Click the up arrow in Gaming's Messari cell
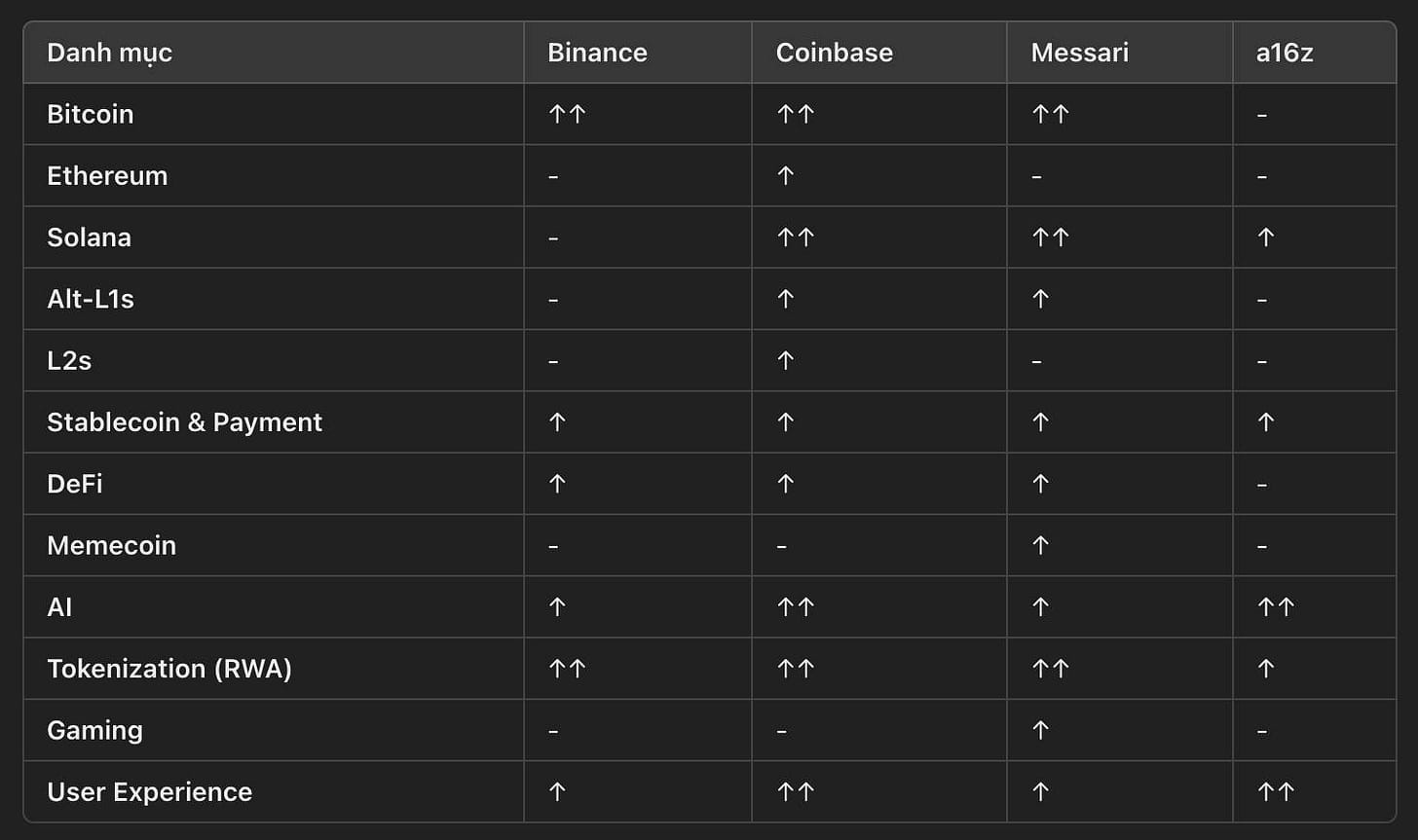Viewport: 1418px width, 840px height. 1040,730
